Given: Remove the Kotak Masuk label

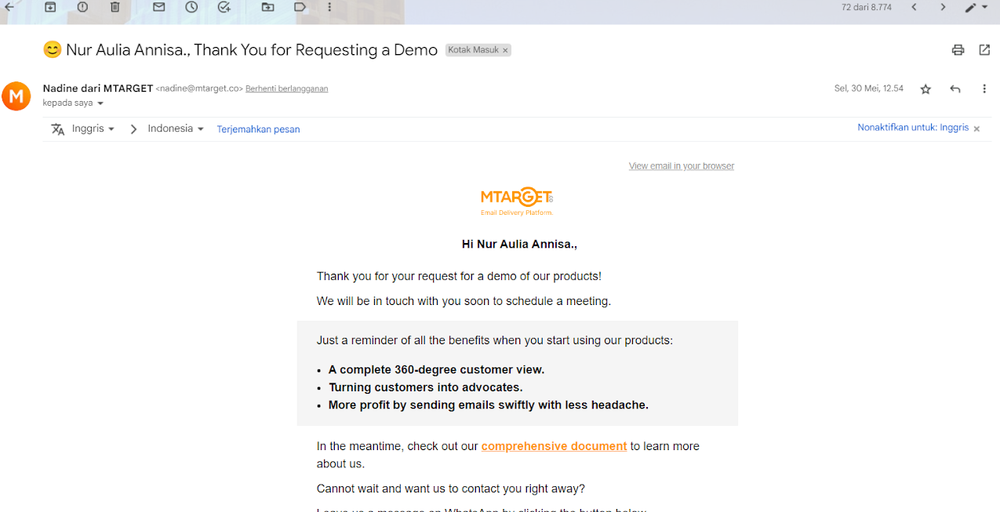Looking at the screenshot, I should click(x=505, y=50).
